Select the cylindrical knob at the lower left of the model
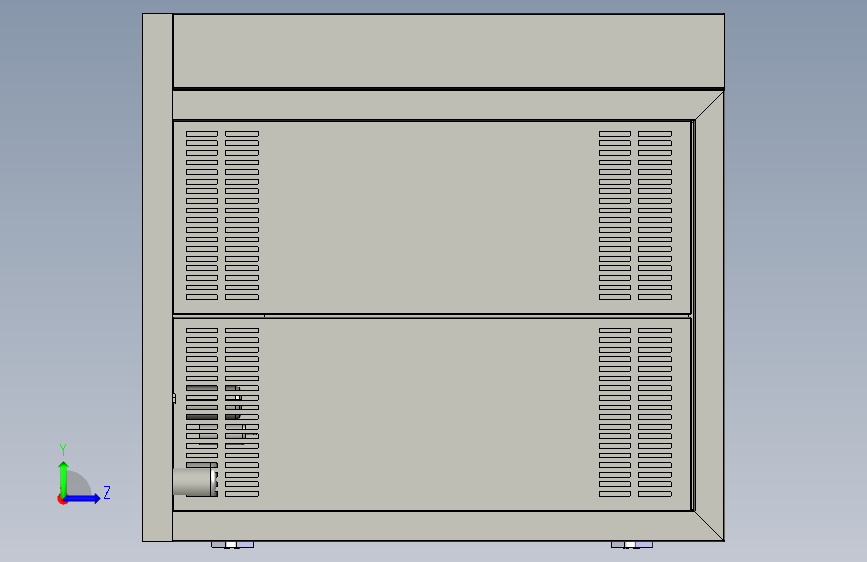This screenshot has height=562, width=867. click(194, 481)
